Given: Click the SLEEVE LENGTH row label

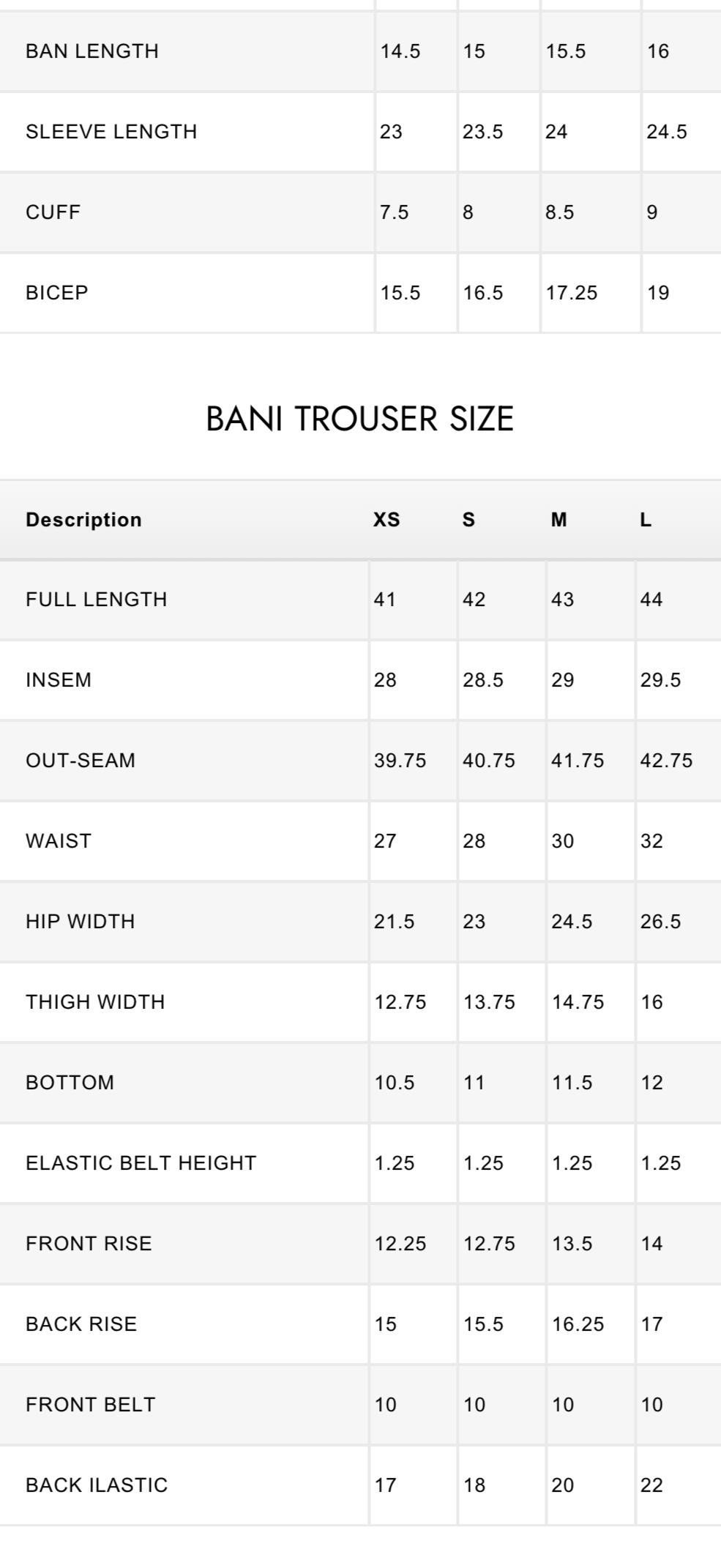Looking at the screenshot, I should coord(111,132).
